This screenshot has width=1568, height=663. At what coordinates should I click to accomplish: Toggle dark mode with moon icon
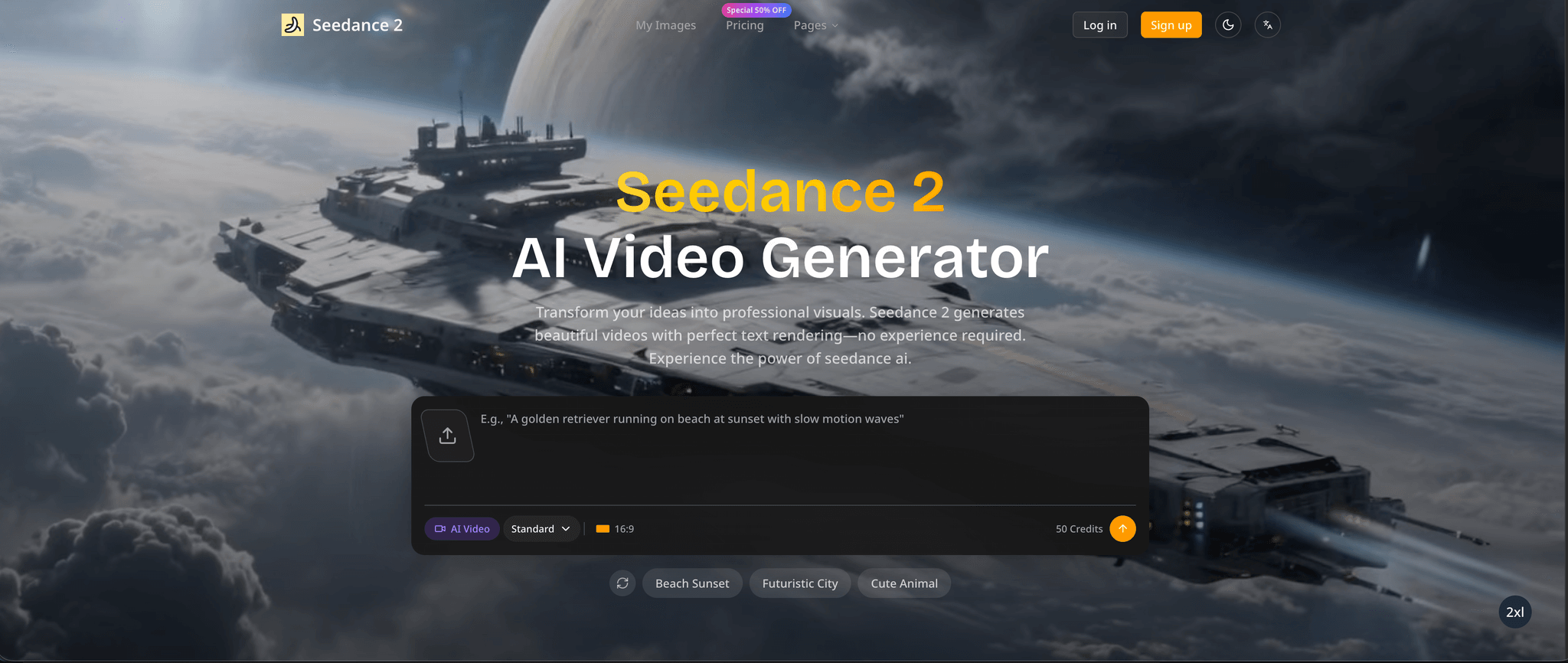coord(1228,25)
